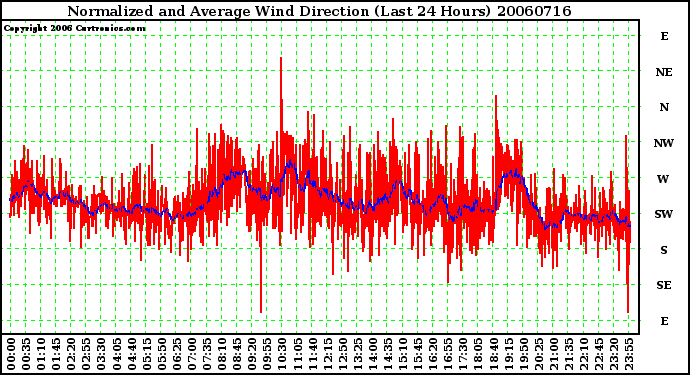Viewport: 690px width, 375px height.
Task: Select the NE direction axis label
Action: [x=664, y=72]
